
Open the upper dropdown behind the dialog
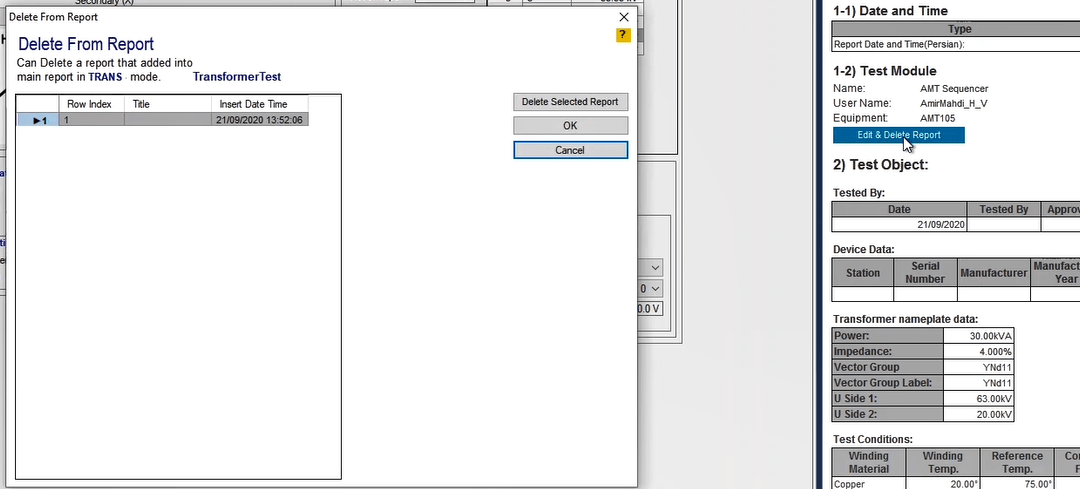(654, 268)
